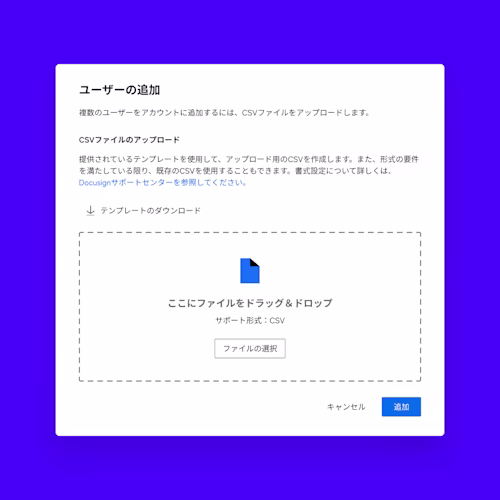This screenshot has width=500, height=500.
Task: Click blank dialog space left of キャンセル
Action: coord(200,407)
